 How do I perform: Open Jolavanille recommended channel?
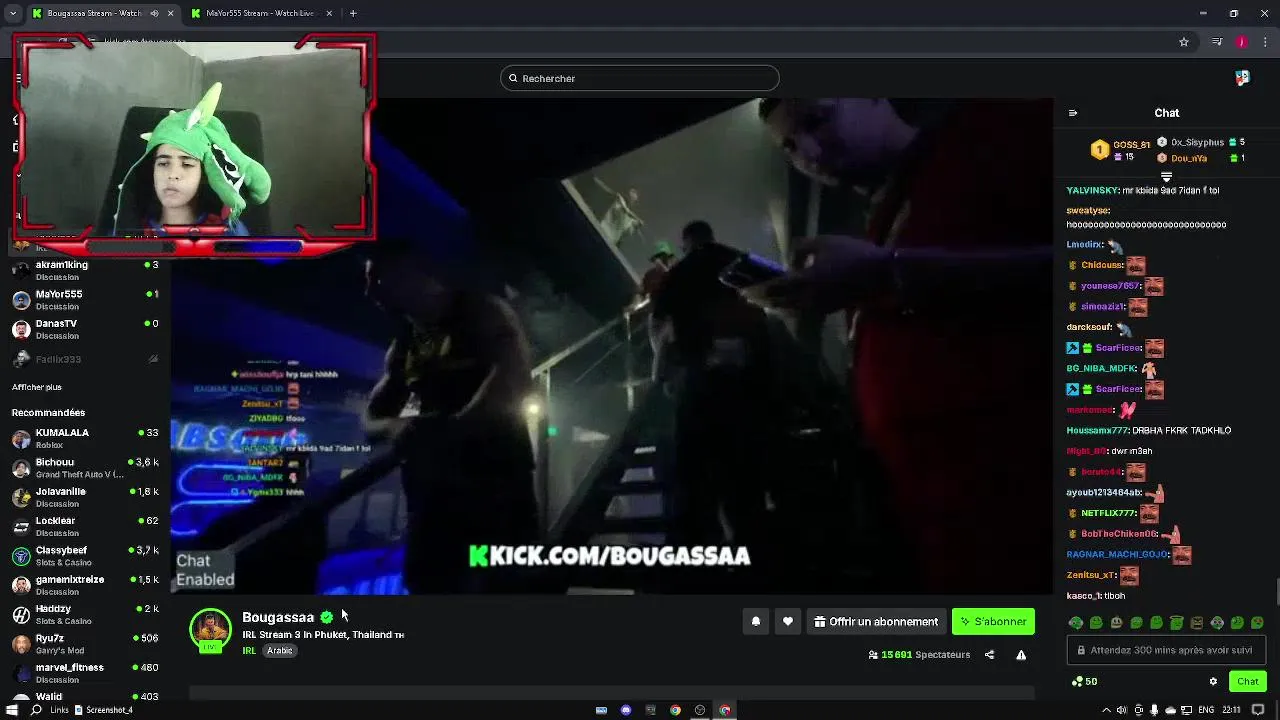coord(85,497)
